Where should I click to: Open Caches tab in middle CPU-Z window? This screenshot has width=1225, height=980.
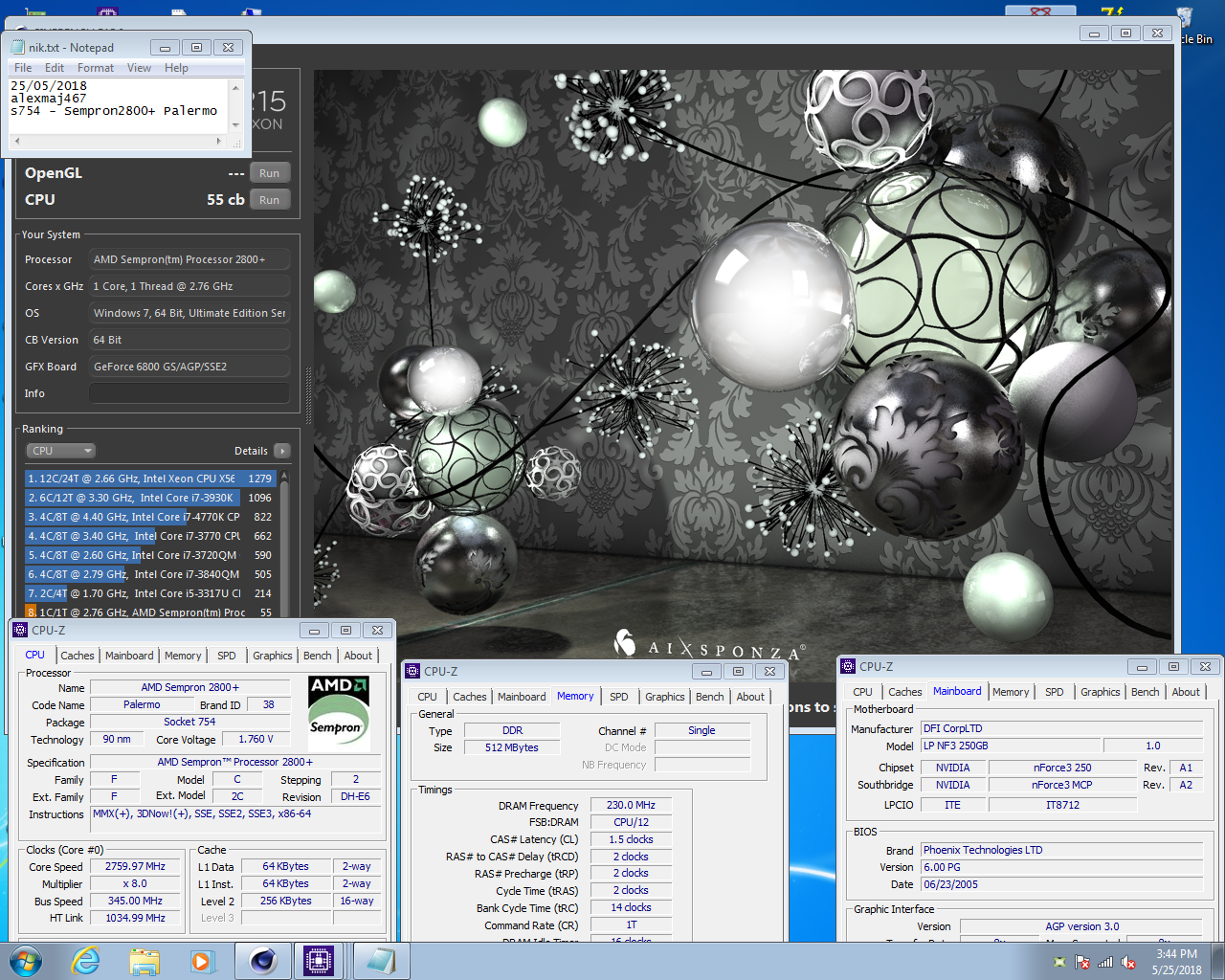470,697
